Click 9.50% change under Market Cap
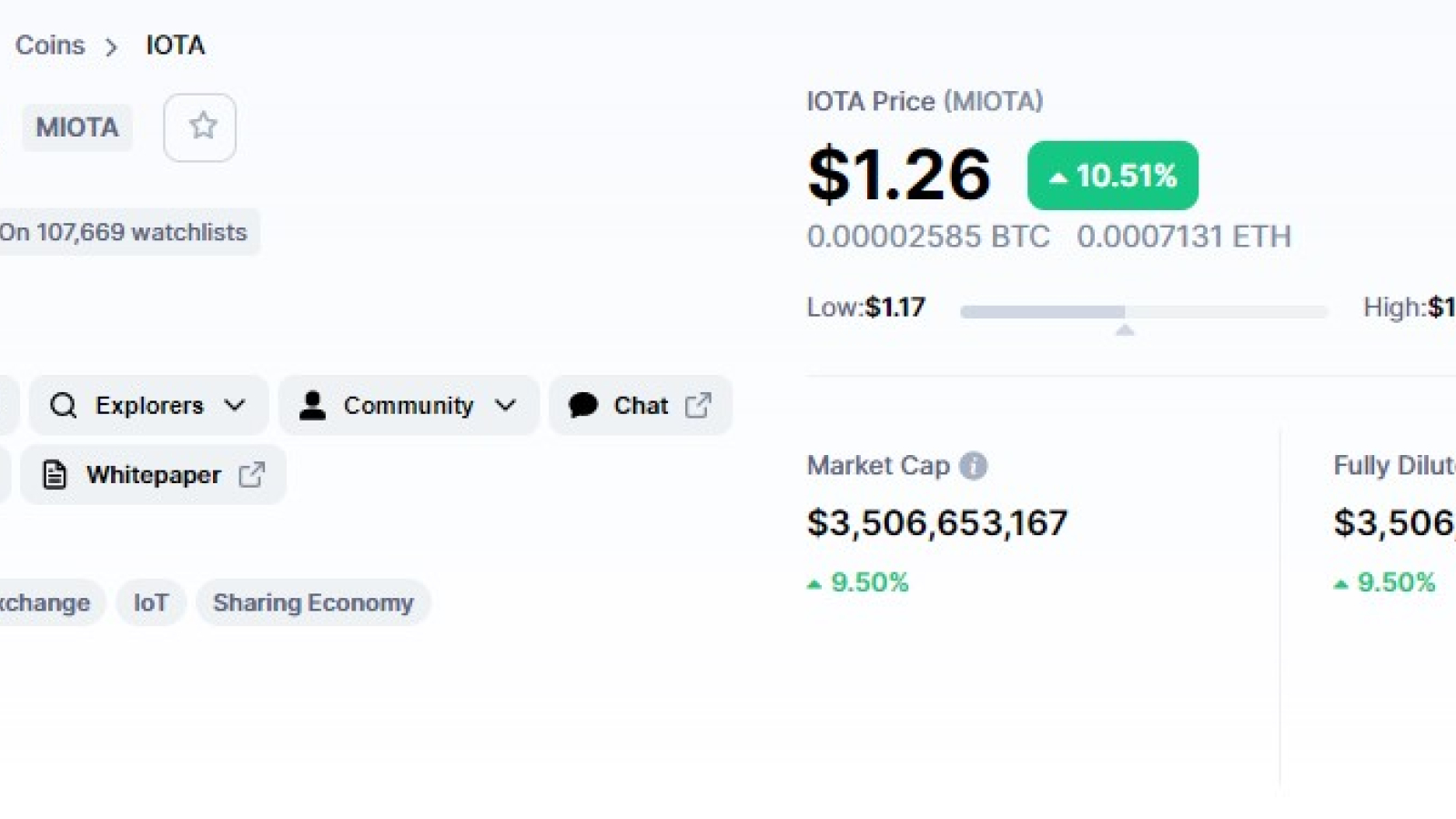 (x=858, y=582)
